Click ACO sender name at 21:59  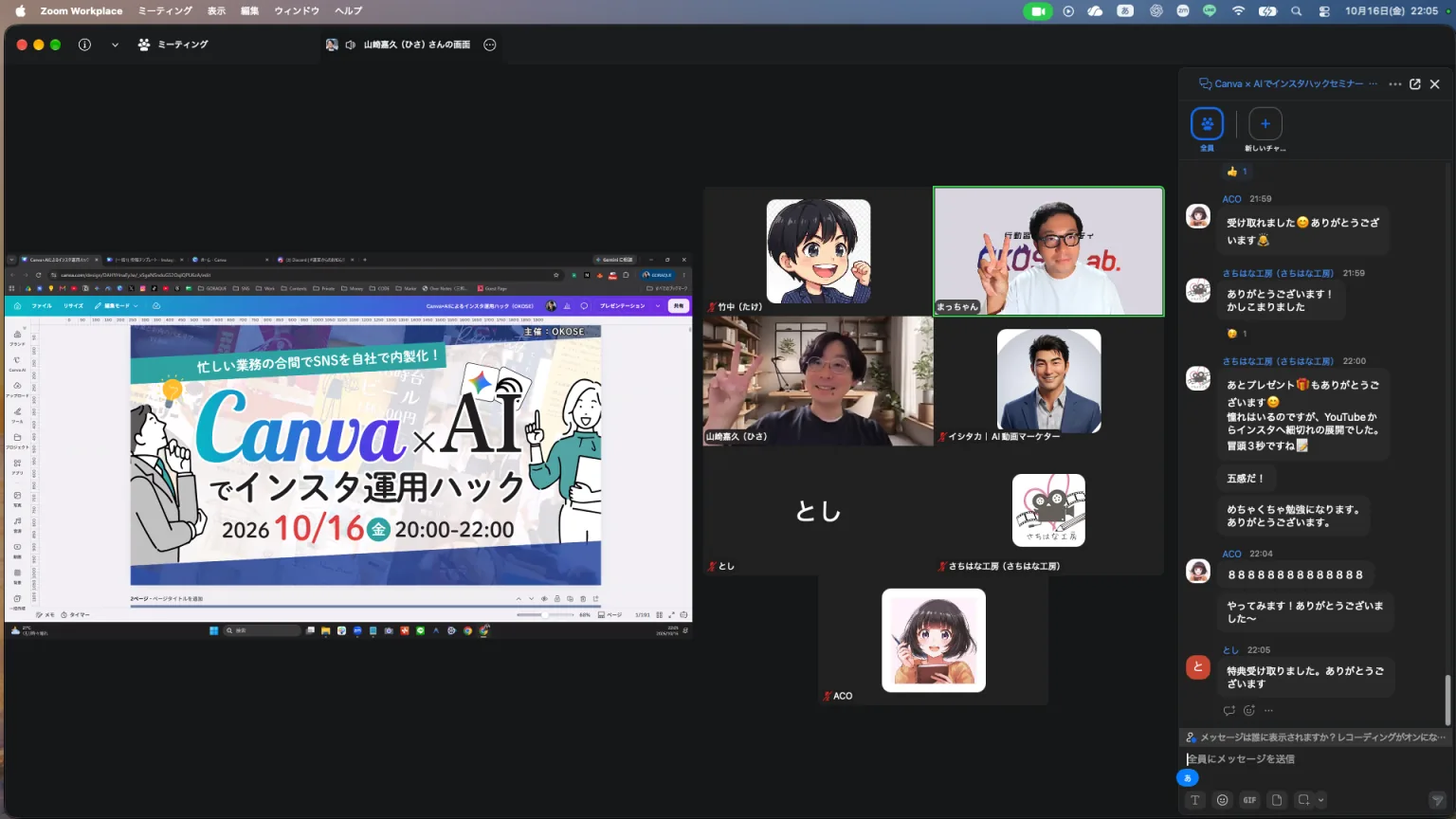tap(1231, 199)
